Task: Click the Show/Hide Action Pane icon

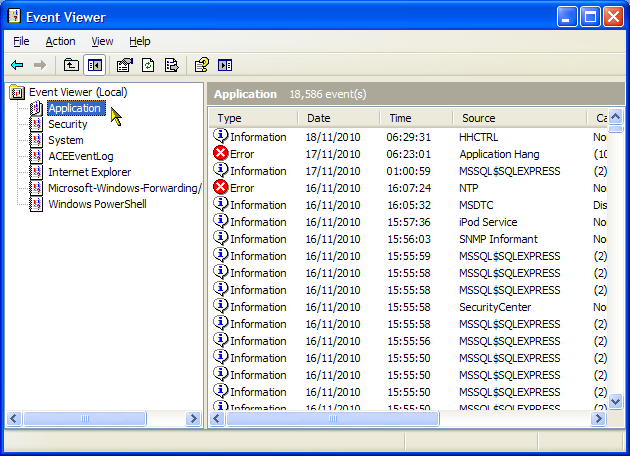Action: point(225,65)
